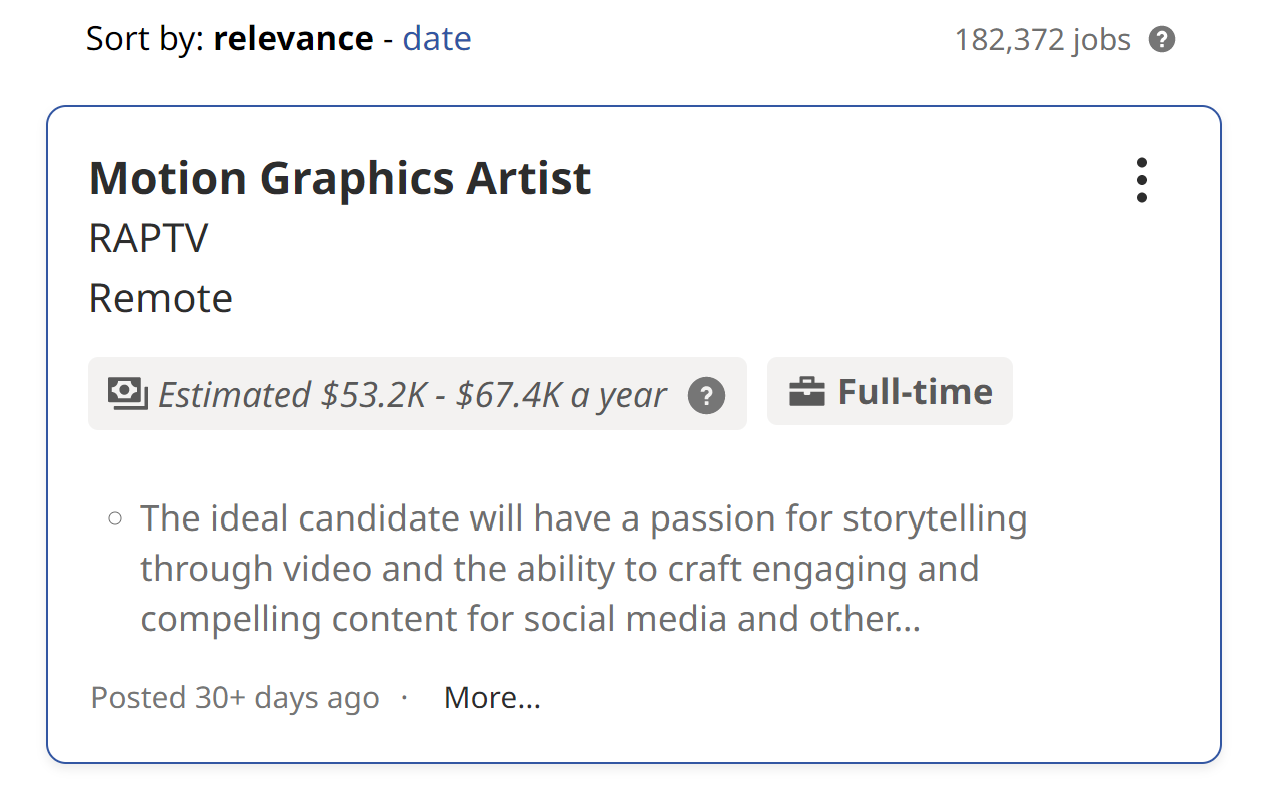Click the 'compelling content for social media' line
This screenshot has width=1268, height=785.
click(x=530, y=620)
